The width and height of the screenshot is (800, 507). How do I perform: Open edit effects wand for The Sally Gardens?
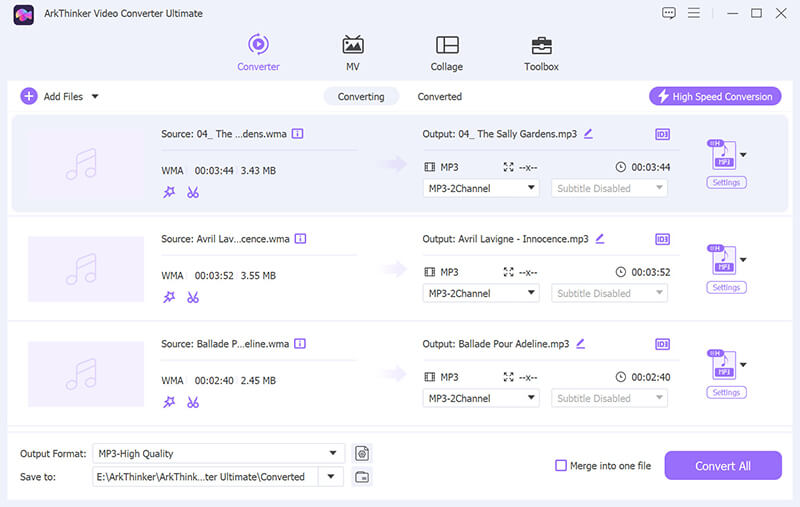coord(169,192)
